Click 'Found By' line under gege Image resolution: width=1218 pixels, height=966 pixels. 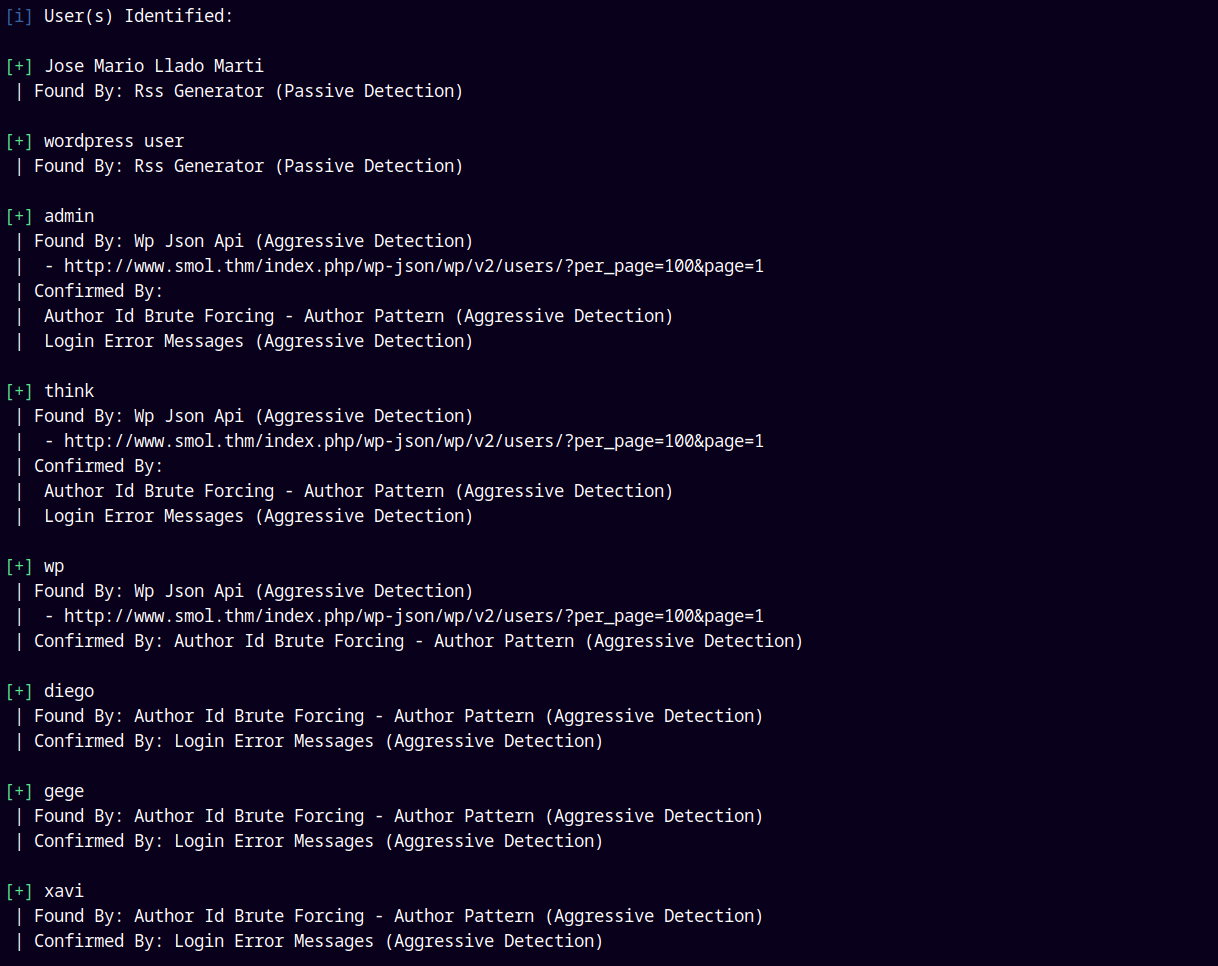[x=398, y=816]
